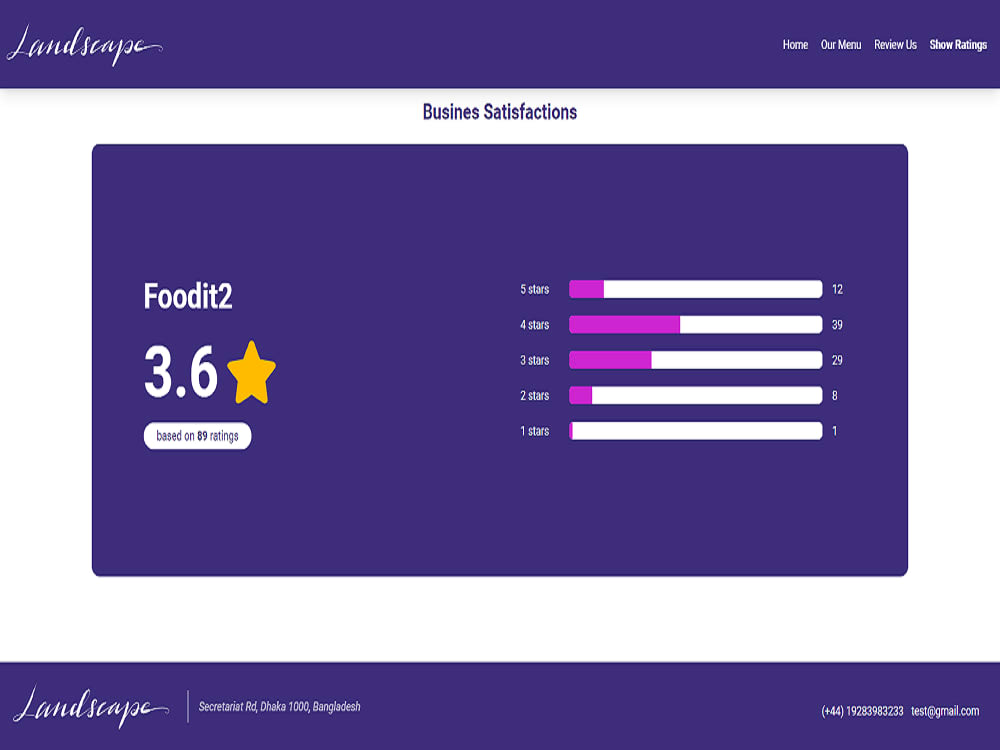The width and height of the screenshot is (1000, 750).
Task: Click the 1 stars progress bar
Action: tap(695, 430)
